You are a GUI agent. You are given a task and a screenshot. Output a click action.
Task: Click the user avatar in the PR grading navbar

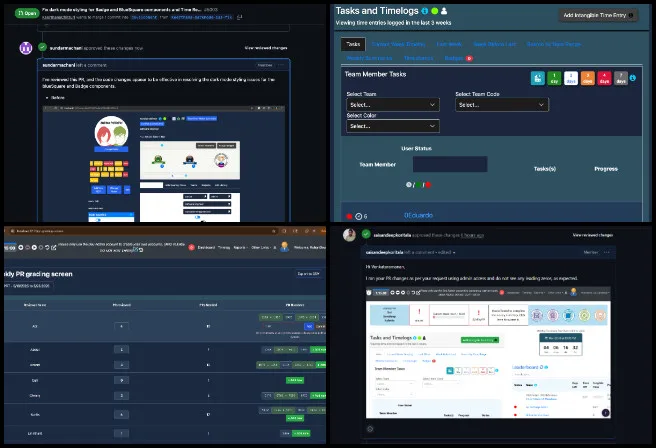click(x=284, y=247)
